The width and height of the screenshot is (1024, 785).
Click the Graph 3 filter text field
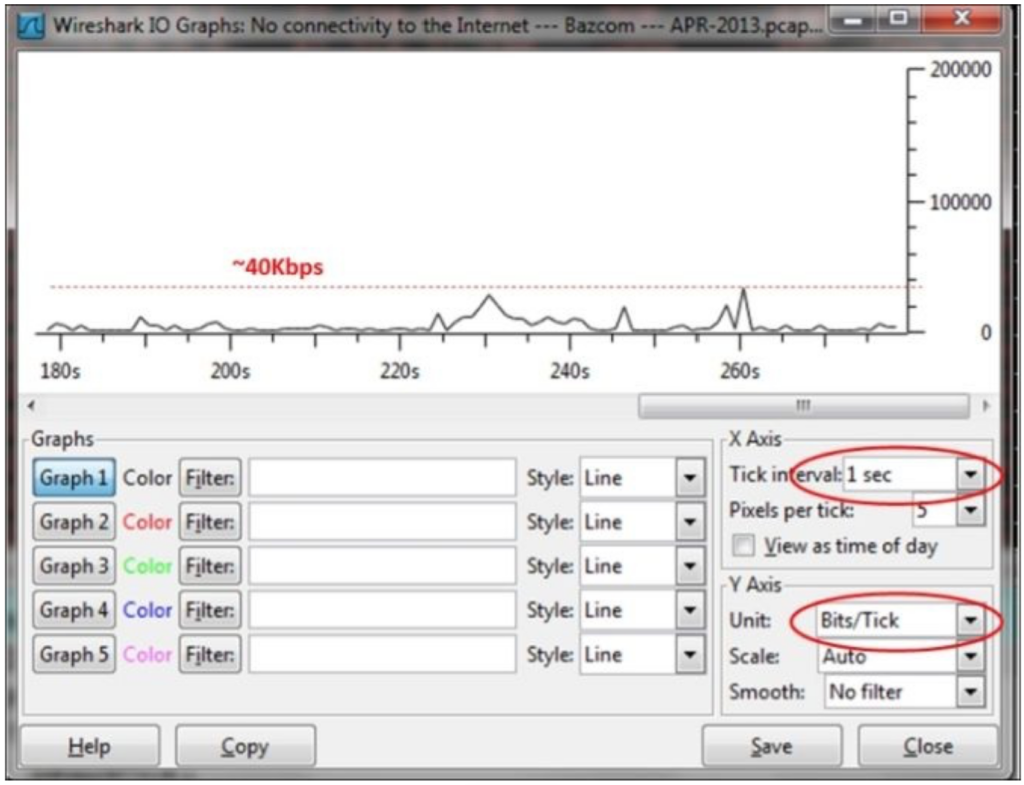383,566
